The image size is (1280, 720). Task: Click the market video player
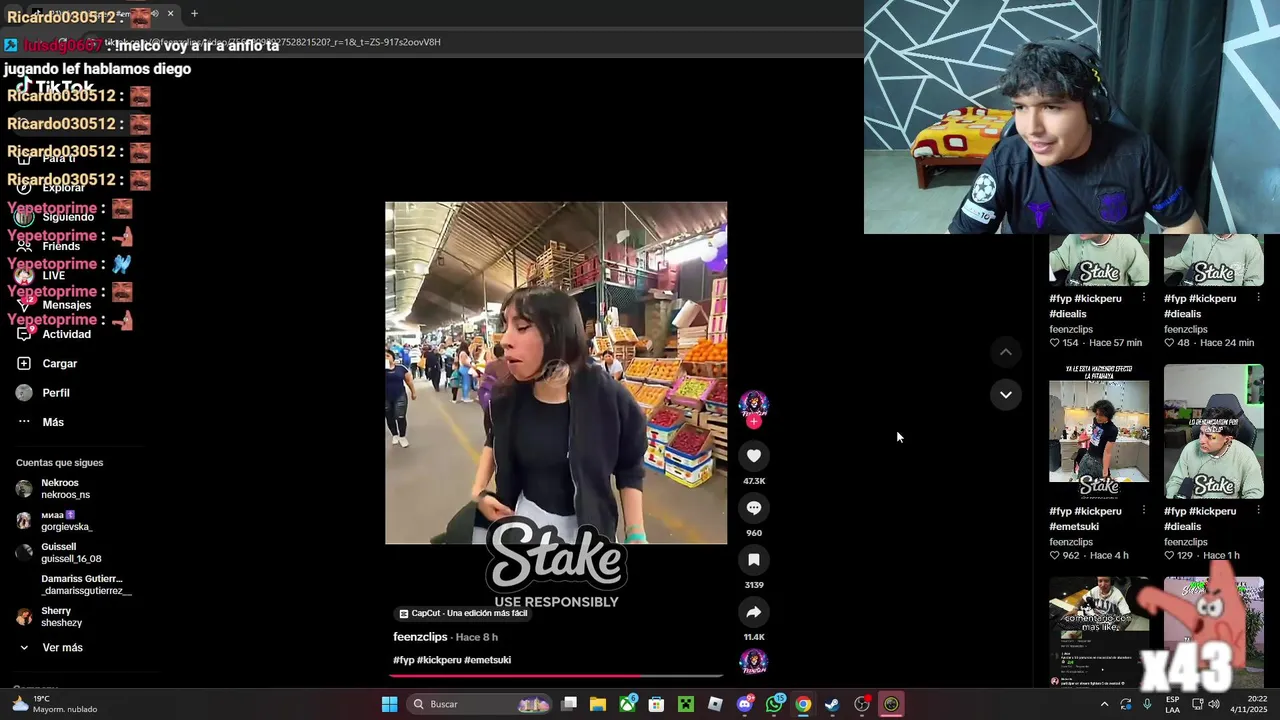[556, 373]
